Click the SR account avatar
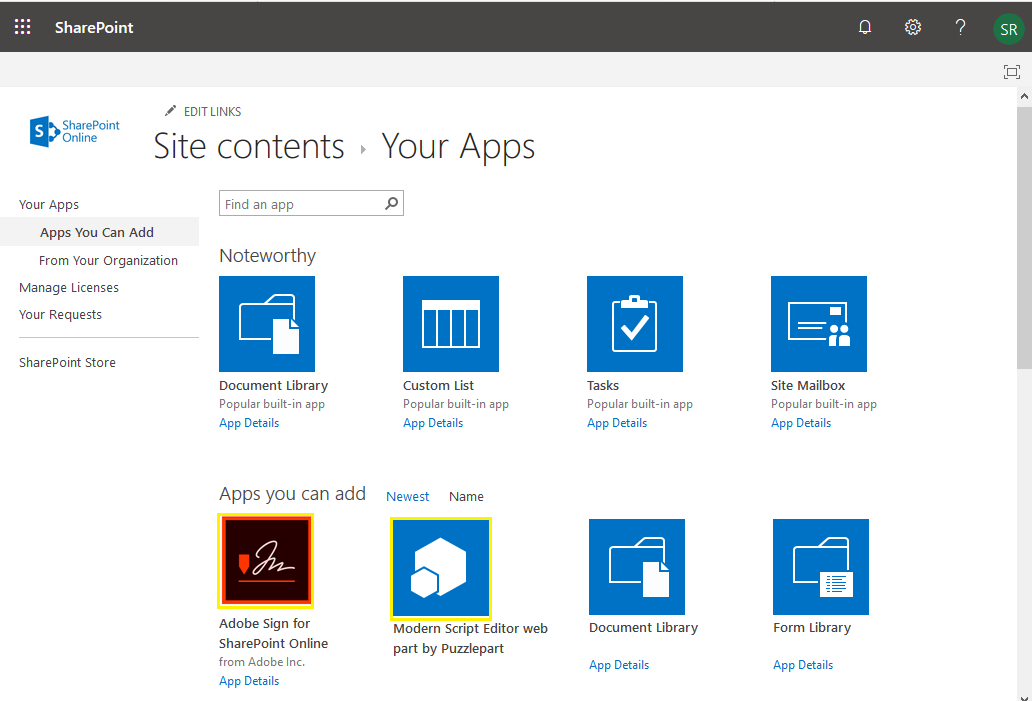This screenshot has width=1032, height=701. 1008,29
